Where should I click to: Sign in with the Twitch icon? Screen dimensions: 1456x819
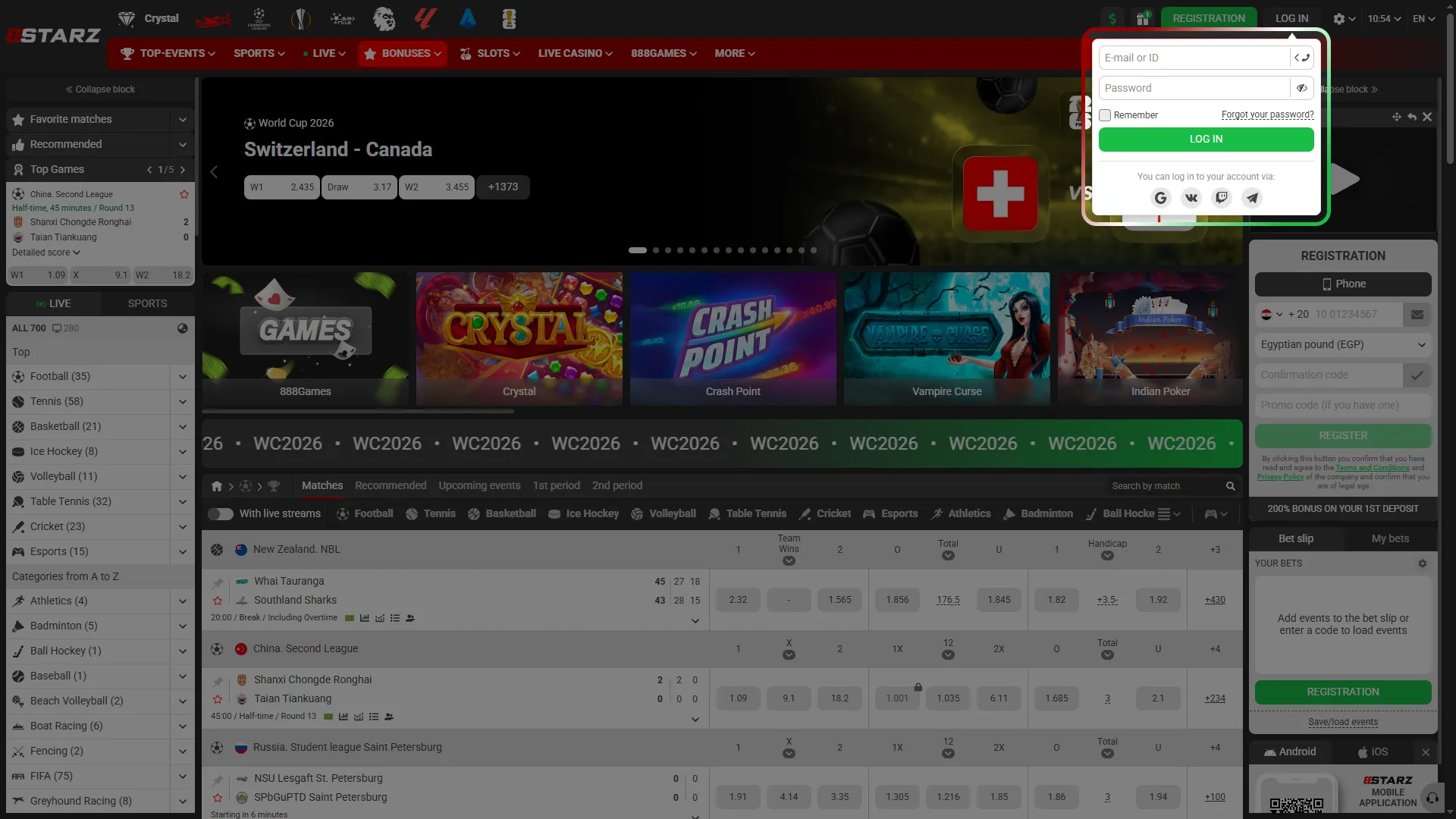coord(1222,198)
